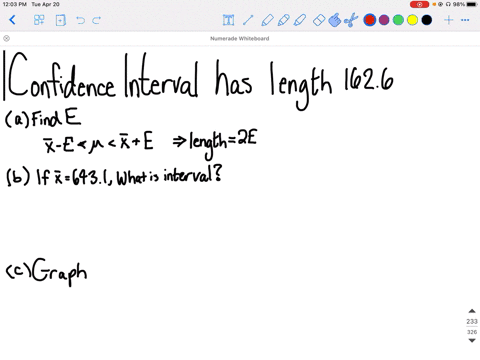Open the three-dot more options menu

pyautogui.click(x=465, y=20)
